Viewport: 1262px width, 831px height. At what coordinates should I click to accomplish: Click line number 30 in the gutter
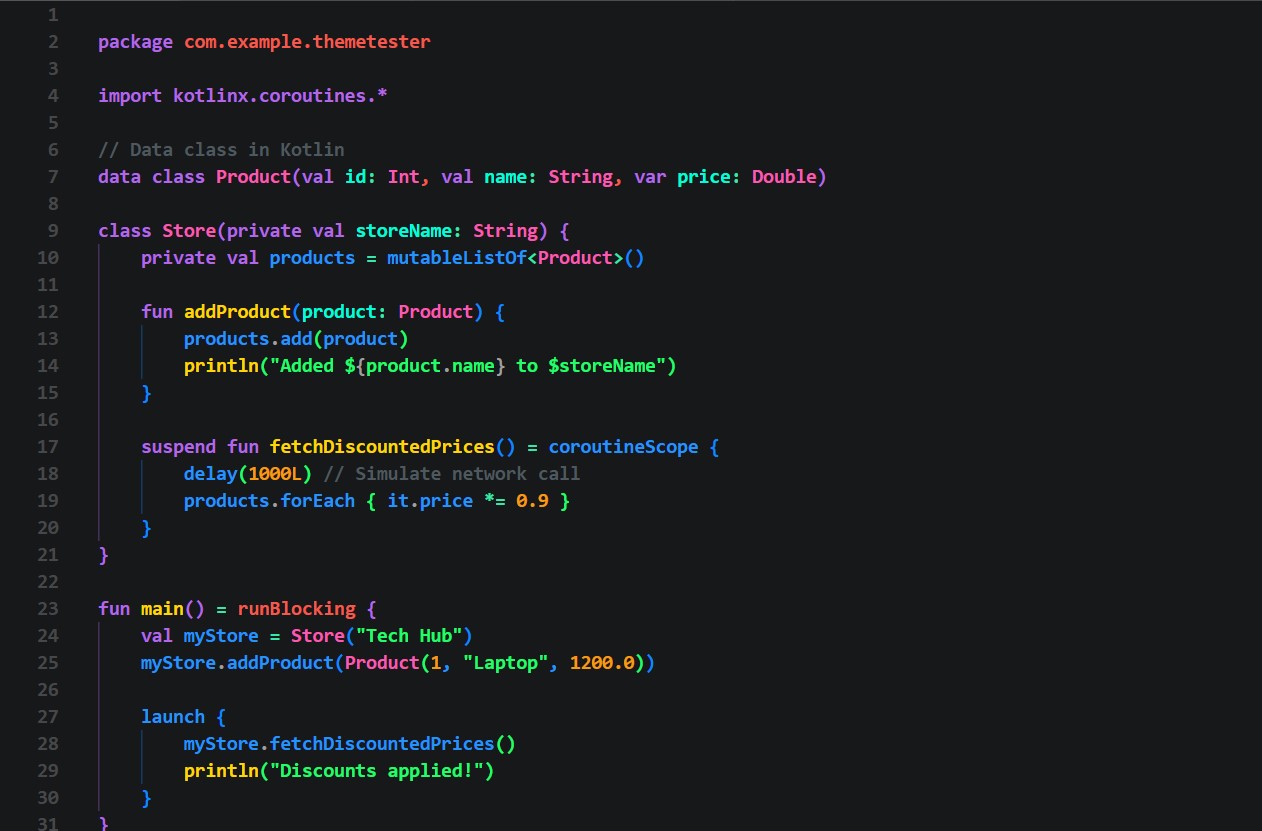tap(48, 798)
